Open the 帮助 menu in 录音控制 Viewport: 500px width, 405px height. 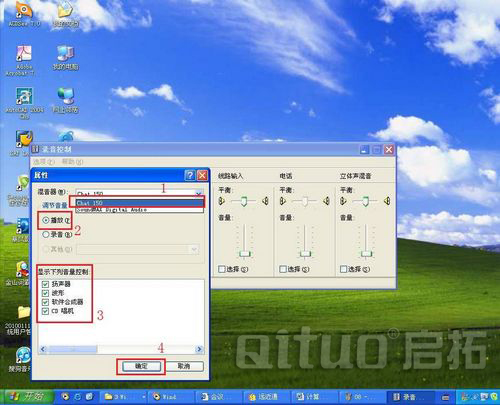(72, 162)
